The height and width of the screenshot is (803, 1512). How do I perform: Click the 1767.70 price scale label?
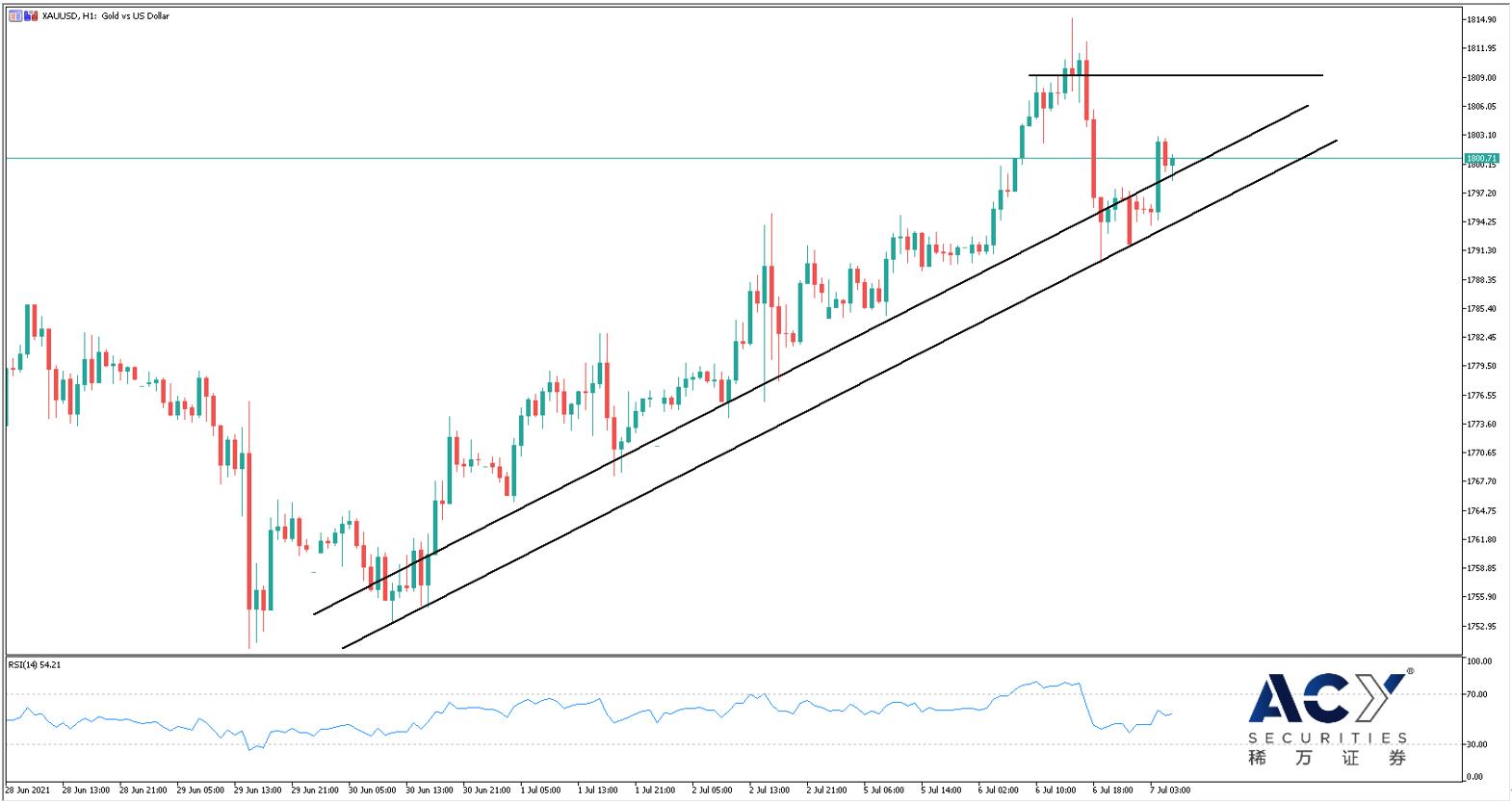coord(1480,481)
